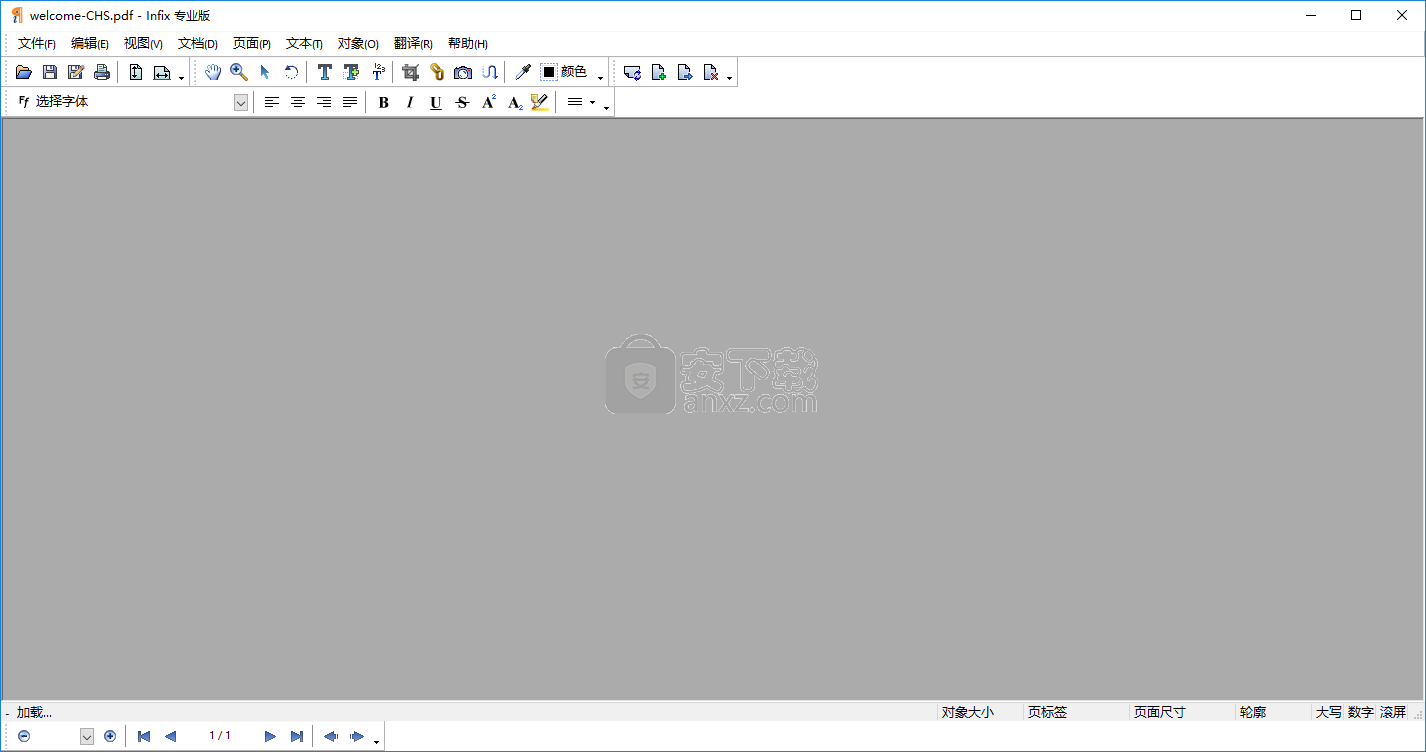1426x752 pixels.
Task: Select the text flow U-shaped arrow tool
Action: 489,72
